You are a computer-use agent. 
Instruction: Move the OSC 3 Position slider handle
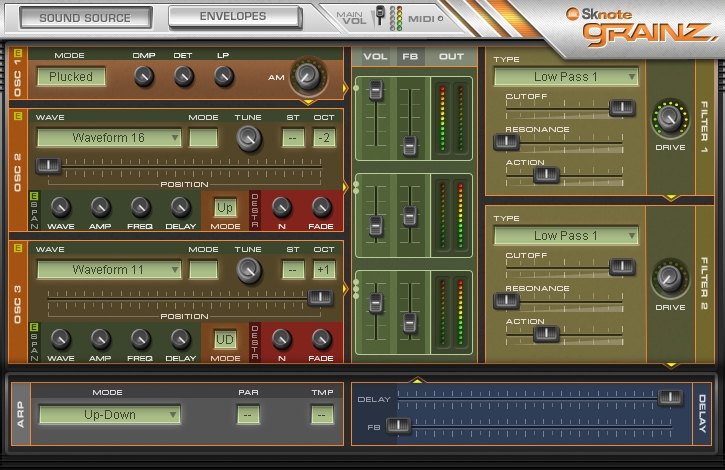tap(320, 297)
